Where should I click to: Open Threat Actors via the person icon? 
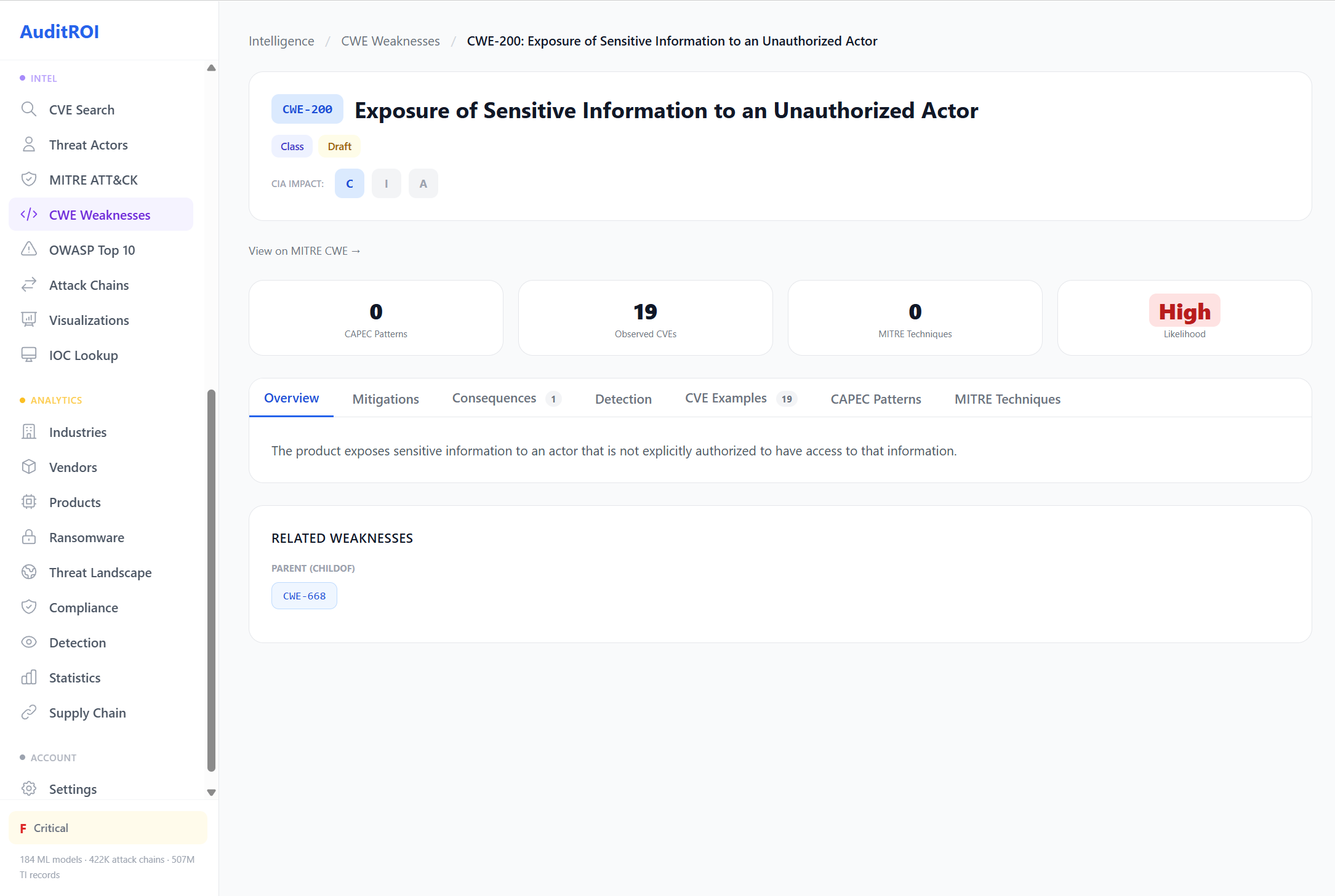[x=29, y=144]
